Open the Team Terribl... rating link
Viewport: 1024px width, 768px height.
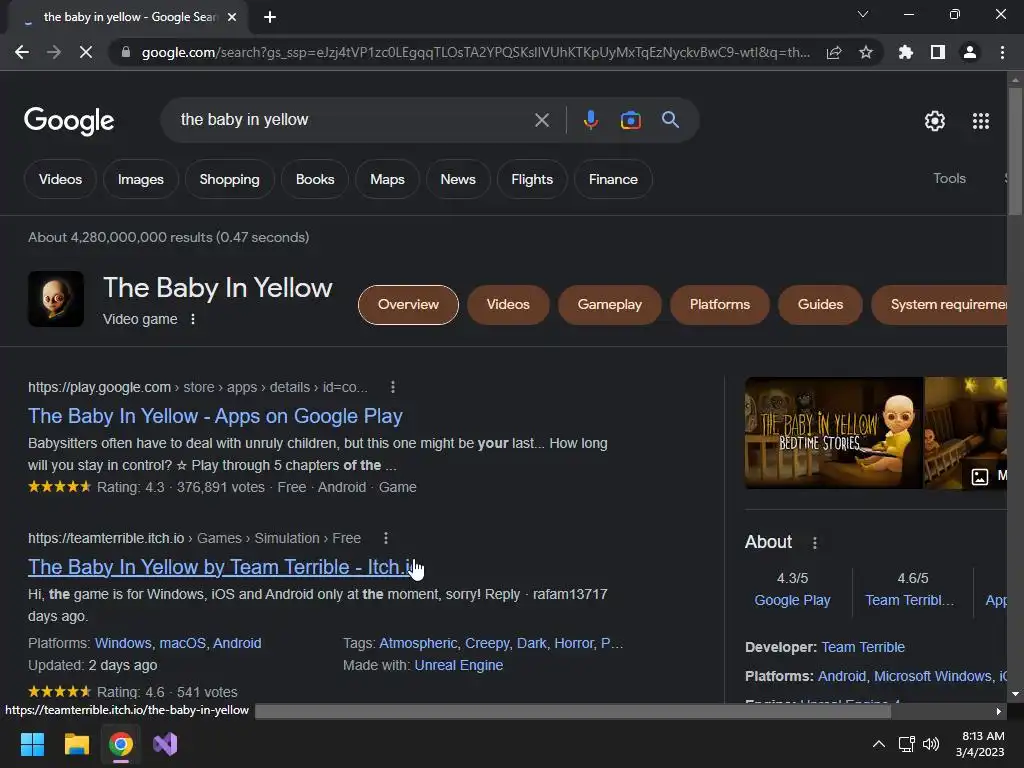pos(909,600)
